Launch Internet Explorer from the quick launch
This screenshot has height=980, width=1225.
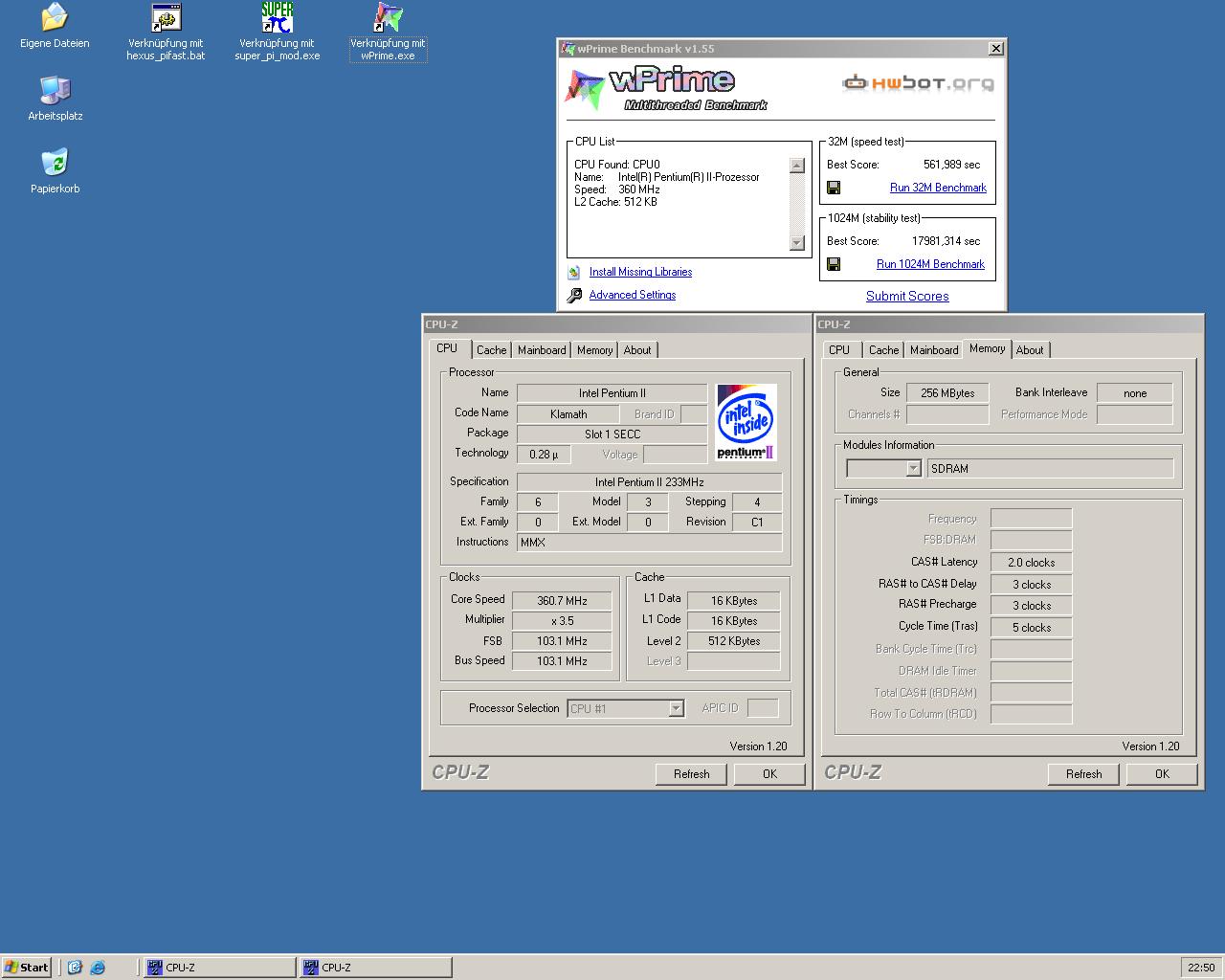pyautogui.click(x=98, y=968)
